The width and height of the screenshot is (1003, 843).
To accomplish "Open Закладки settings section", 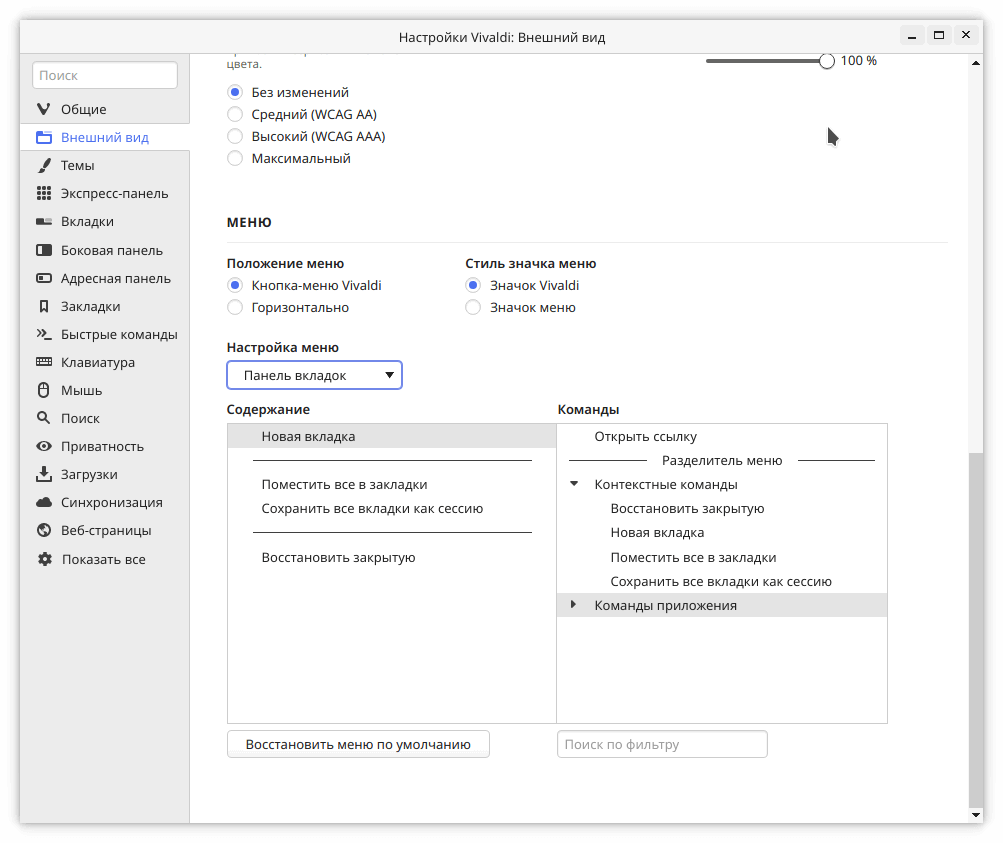I will coord(104,306).
